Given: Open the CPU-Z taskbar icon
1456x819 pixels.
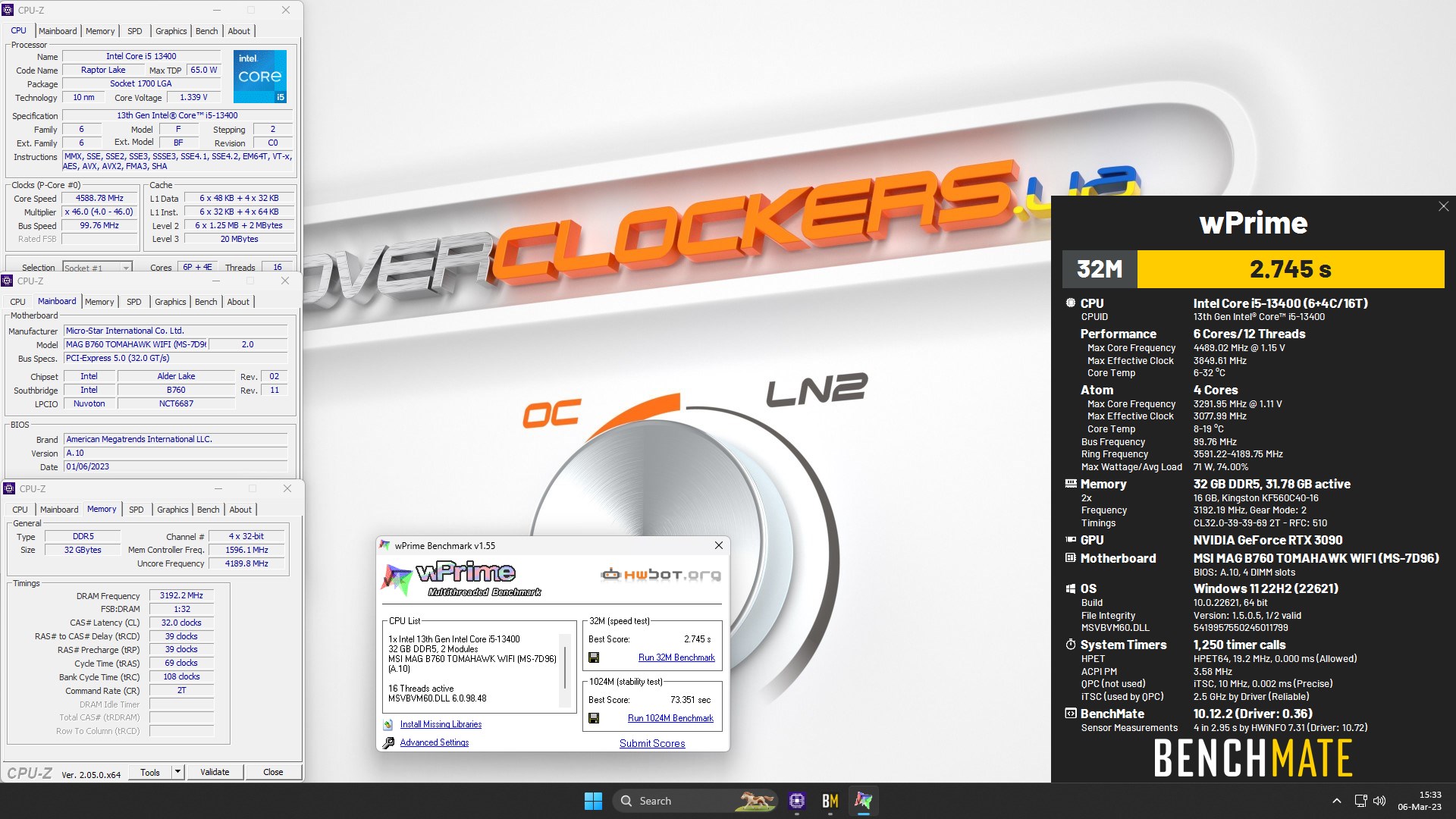Looking at the screenshot, I should tap(796, 801).
